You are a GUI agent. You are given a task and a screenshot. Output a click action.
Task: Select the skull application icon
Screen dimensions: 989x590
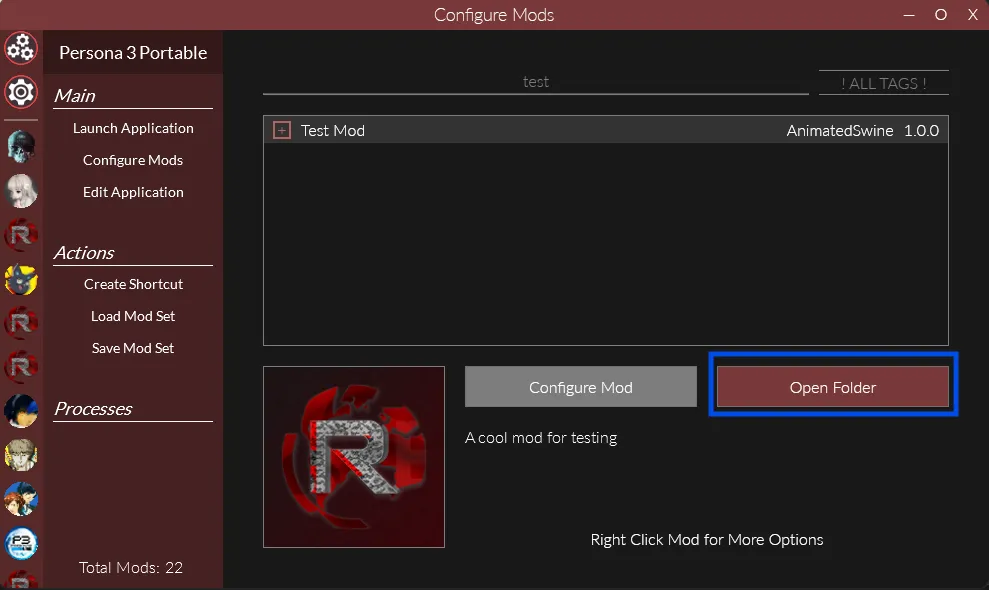click(x=21, y=146)
